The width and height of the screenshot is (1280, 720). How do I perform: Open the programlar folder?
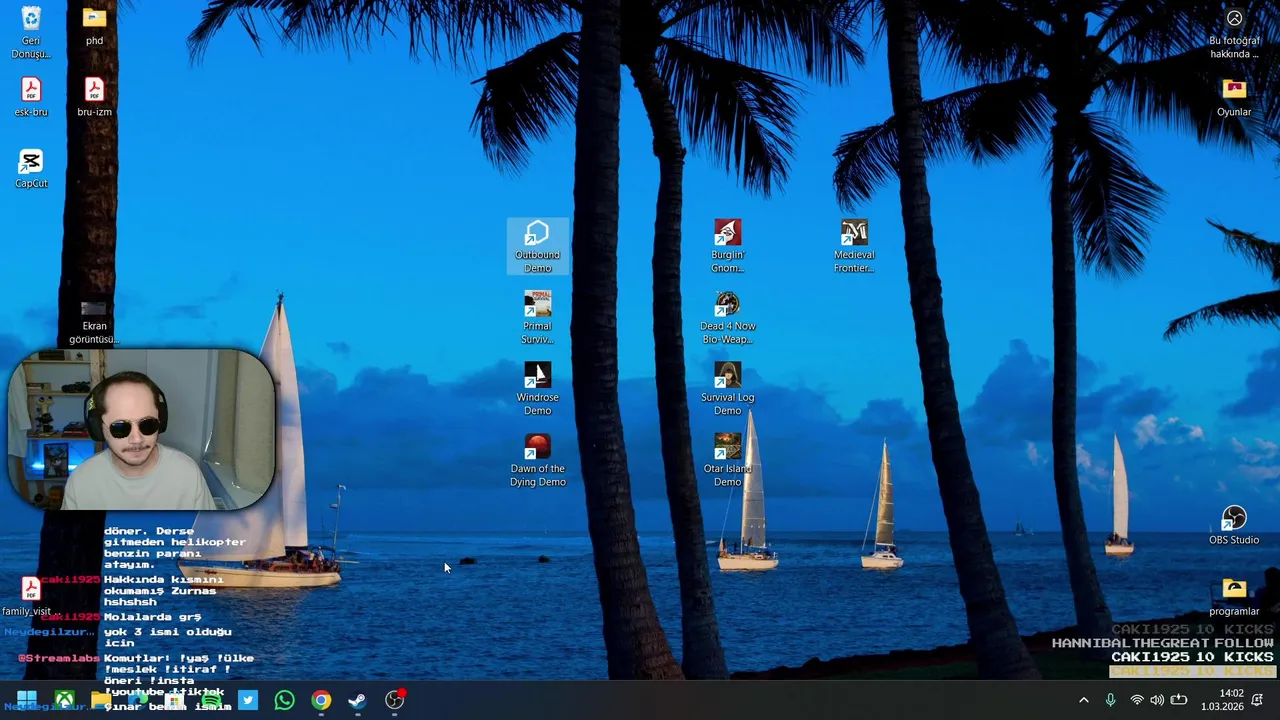[x=1234, y=596]
